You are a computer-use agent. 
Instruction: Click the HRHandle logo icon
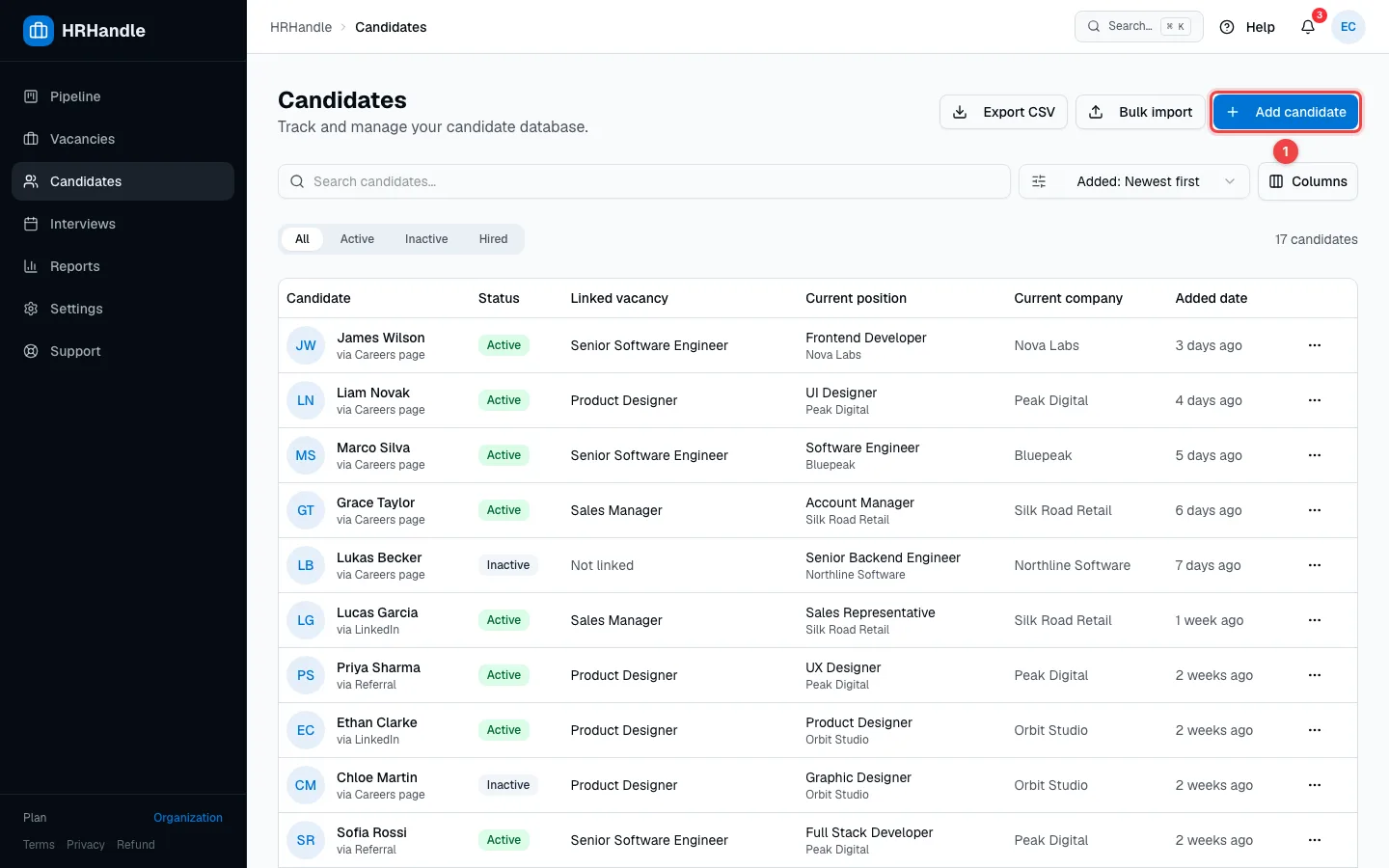click(x=39, y=31)
